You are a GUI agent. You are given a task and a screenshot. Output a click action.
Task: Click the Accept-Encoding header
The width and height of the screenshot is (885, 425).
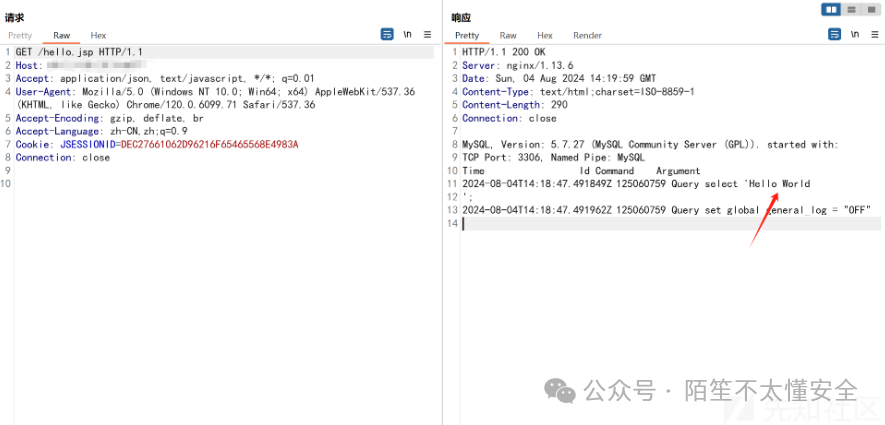point(109,119)
